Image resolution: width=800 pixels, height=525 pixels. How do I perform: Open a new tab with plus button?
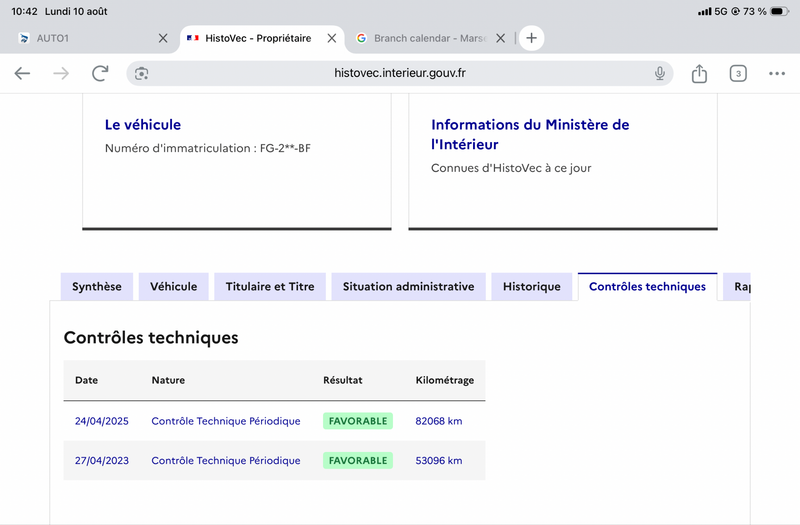click(x=531, y=38)
